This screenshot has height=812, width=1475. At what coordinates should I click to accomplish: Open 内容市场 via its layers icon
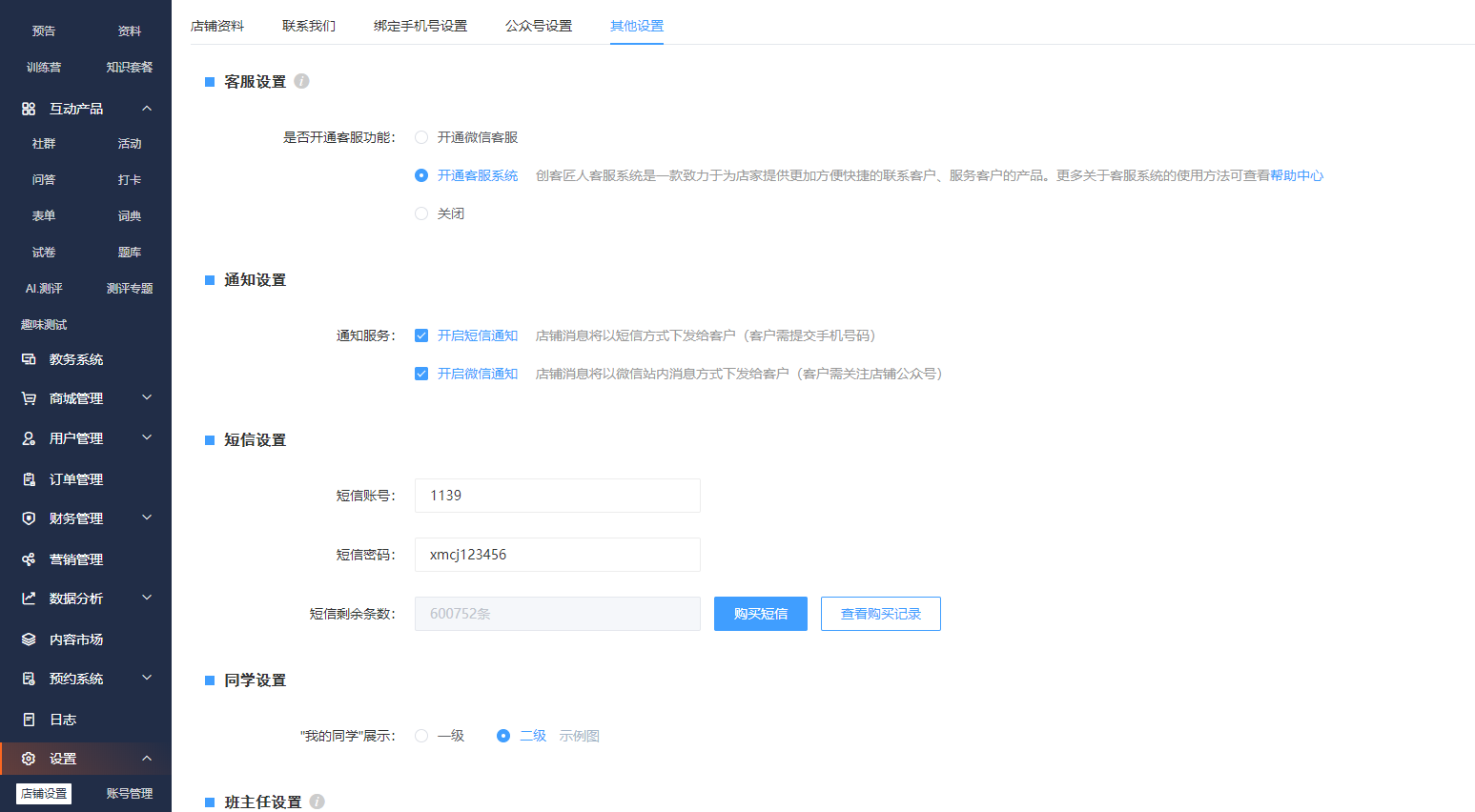29,639
